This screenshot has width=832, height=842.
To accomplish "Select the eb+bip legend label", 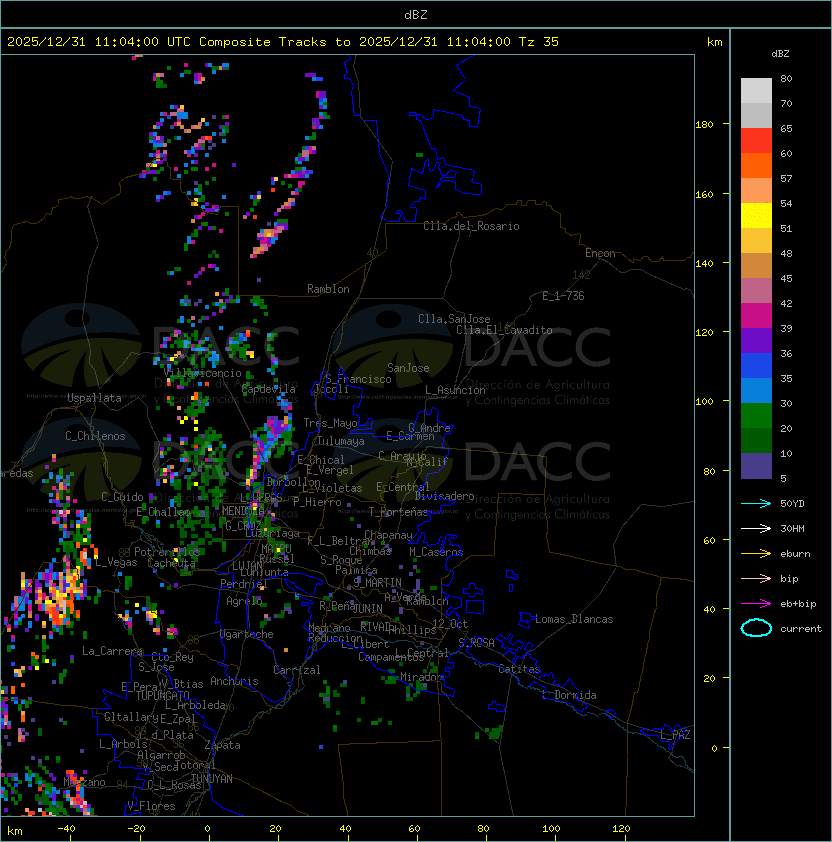I will point(798,604).
